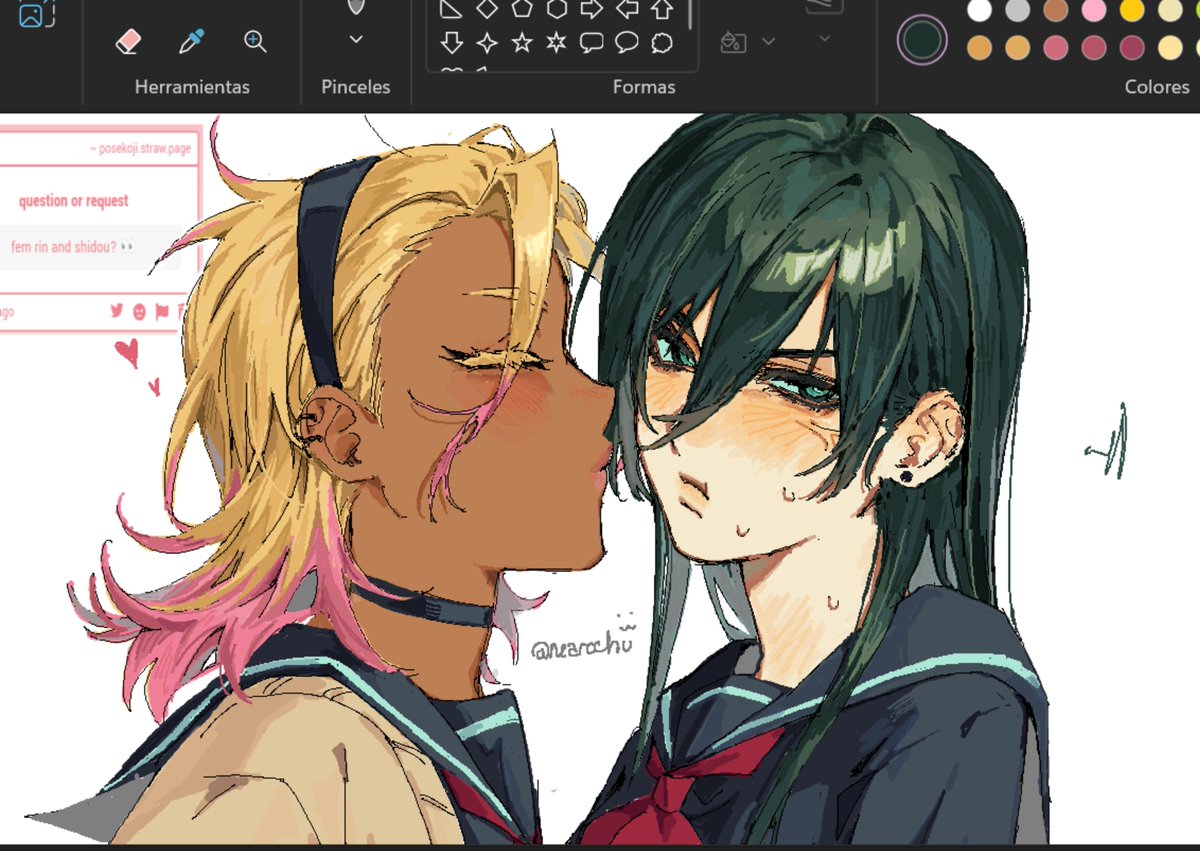Click the Pinceles group label

pos(356,87)
